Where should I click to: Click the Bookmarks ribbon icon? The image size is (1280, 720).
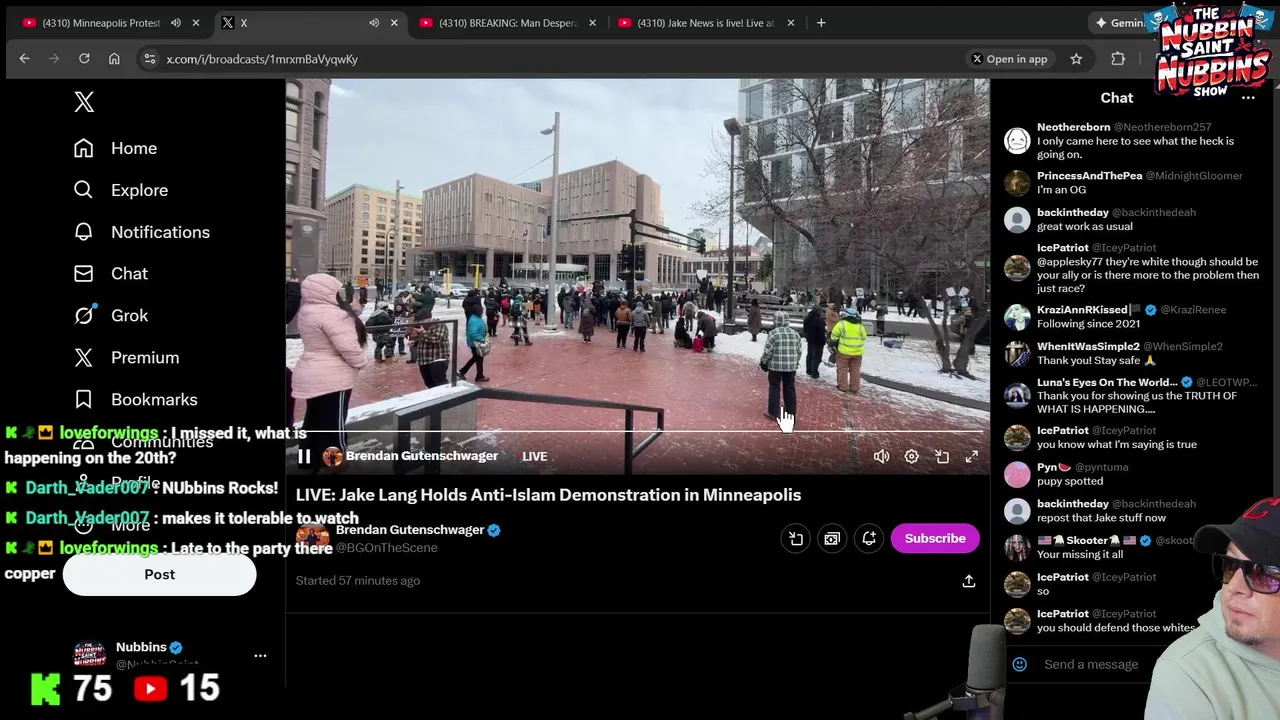[x=83, y=400]
